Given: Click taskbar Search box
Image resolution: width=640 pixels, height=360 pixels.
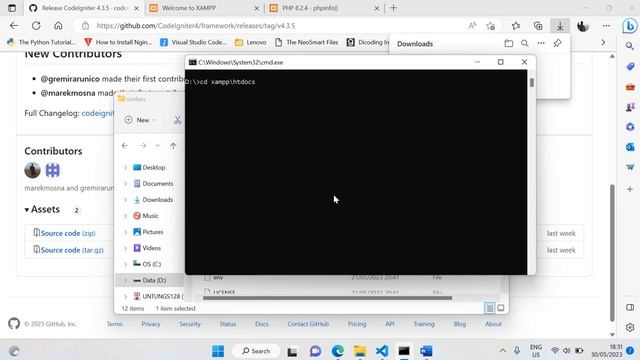Looking at the screenshot, I should click(256, 351).
